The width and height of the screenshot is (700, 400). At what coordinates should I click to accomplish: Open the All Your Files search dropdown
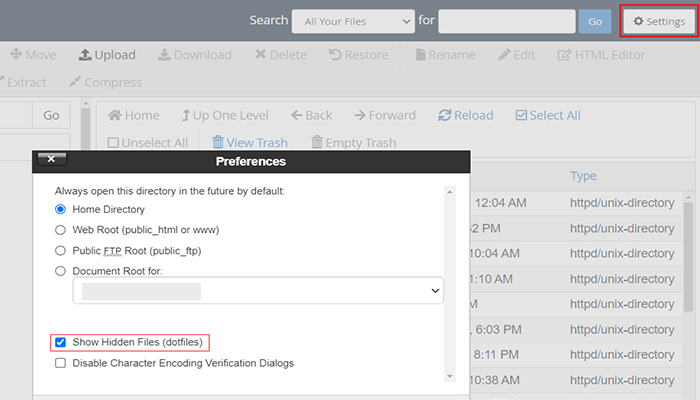[353, 21]
